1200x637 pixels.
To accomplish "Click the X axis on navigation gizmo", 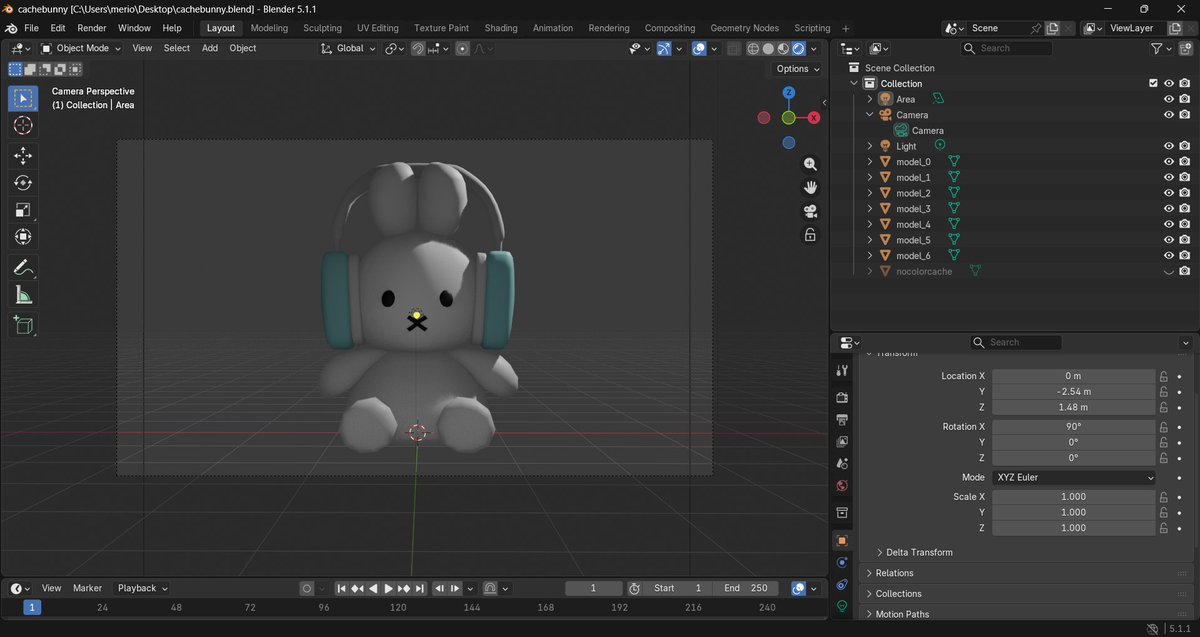I will point(814,117).
